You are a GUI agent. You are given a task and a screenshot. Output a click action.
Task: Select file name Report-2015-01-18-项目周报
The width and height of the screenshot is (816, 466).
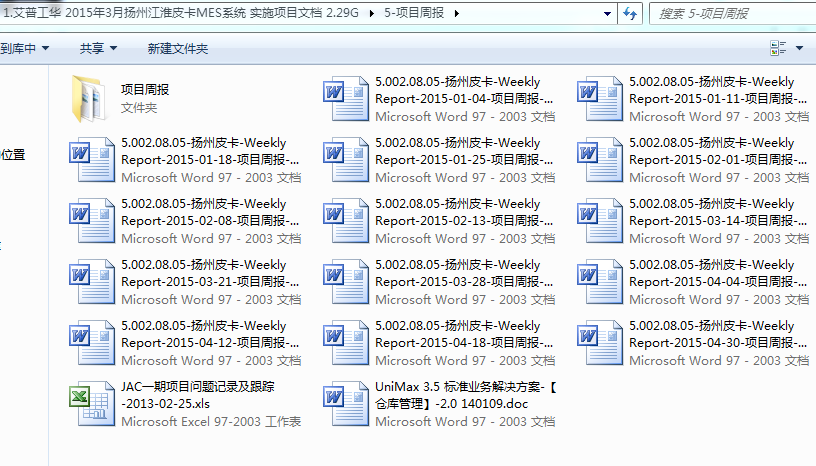click(x=210, y=151)
